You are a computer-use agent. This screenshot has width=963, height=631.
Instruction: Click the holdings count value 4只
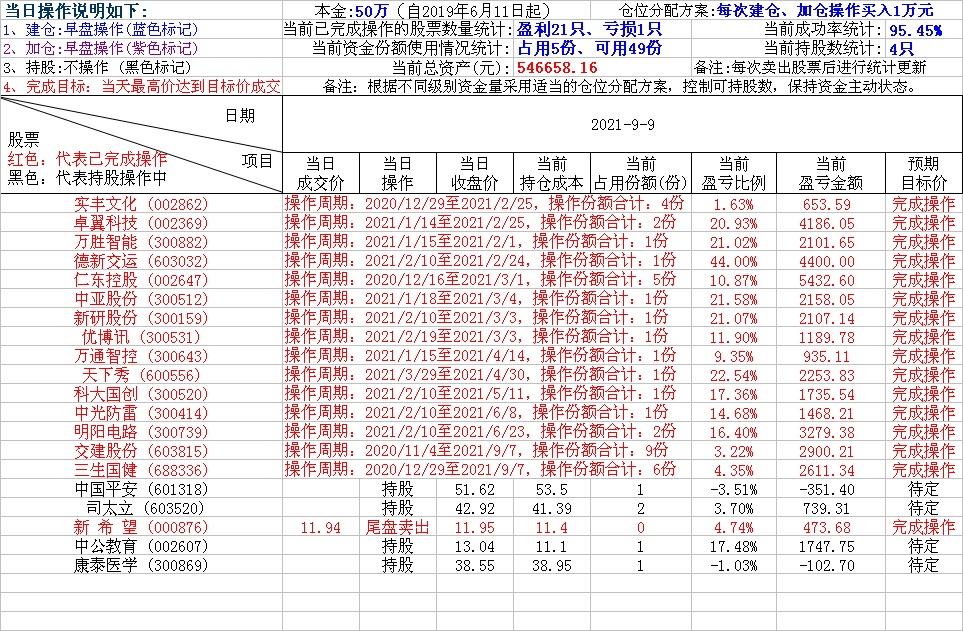[902, 49]
